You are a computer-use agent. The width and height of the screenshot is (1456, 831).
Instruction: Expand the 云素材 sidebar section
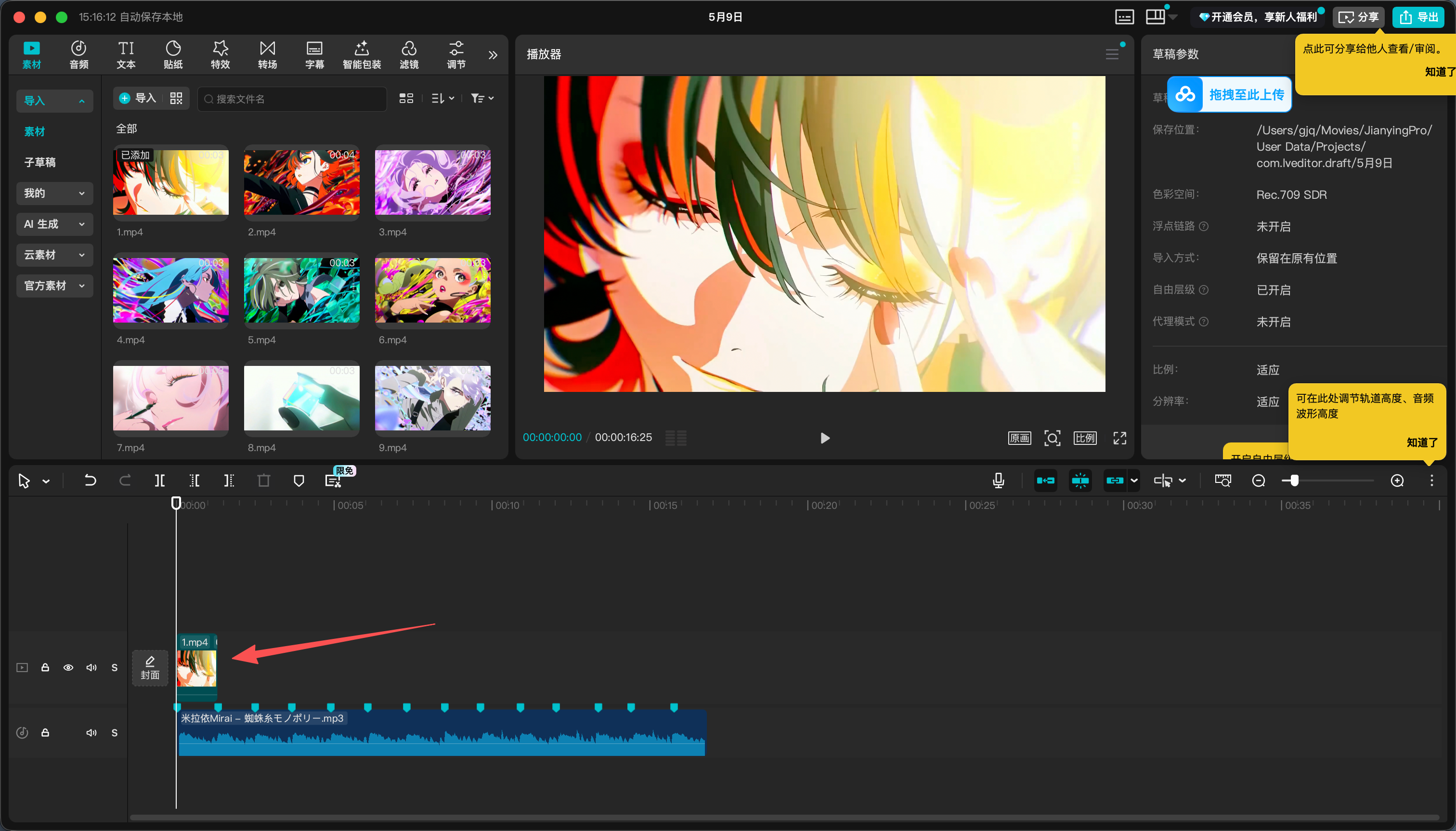(55, 255)
